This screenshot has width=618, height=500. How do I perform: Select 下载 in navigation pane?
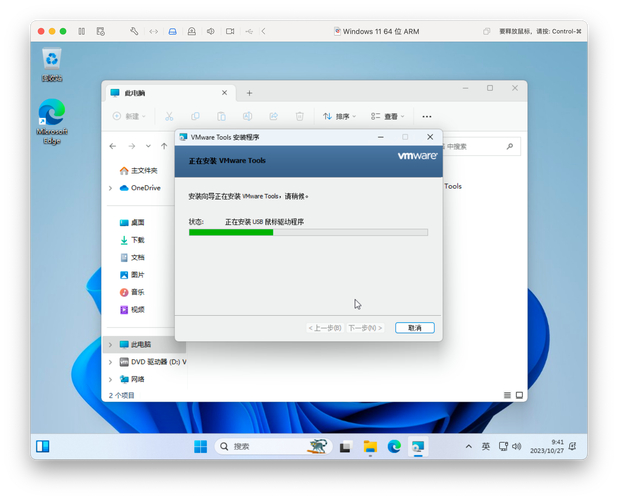(132, 240)
